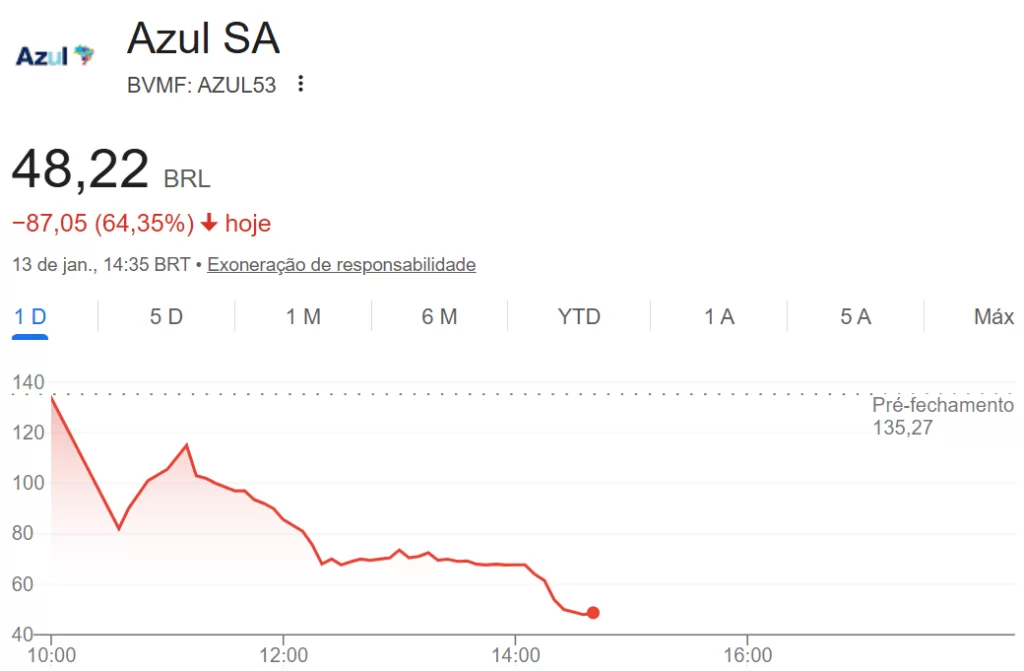This screenshot has height=671, width=1024.
Task: Open the three-dot options menu
Action: click(300, 84)
